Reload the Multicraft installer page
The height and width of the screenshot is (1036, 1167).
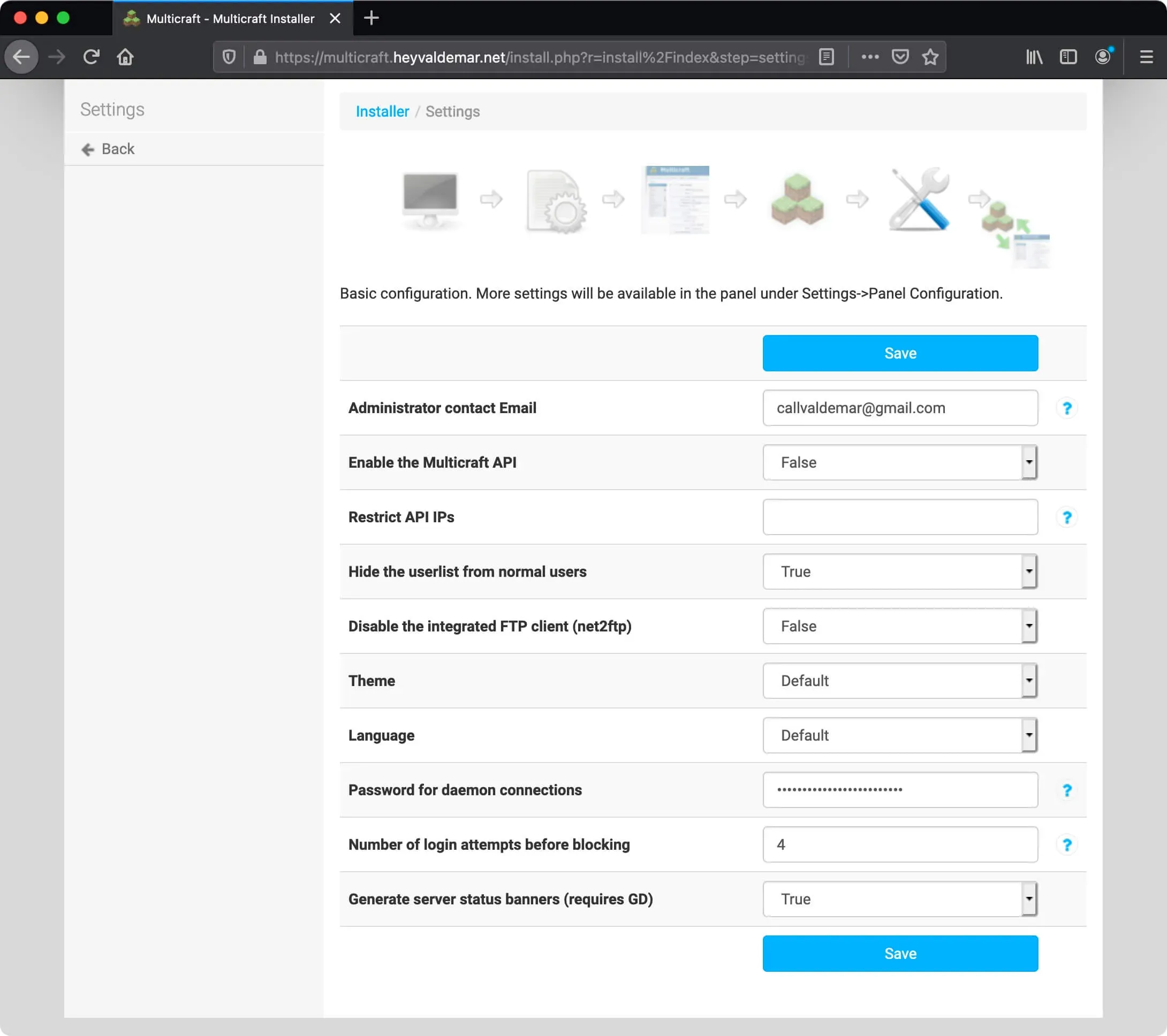[x=92, y=57]
